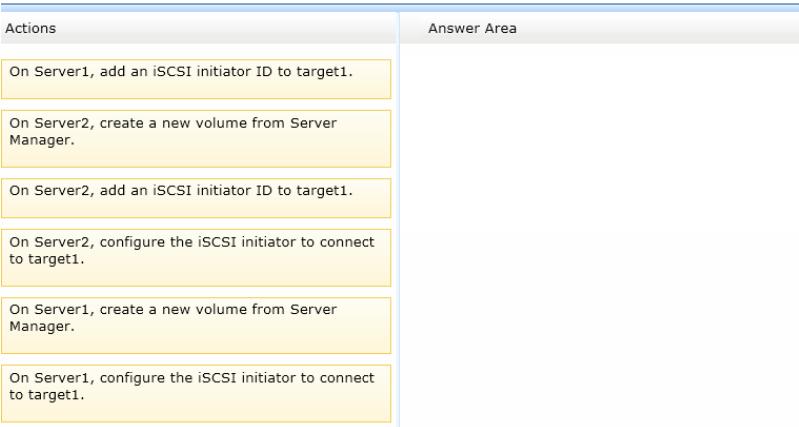Click 'to target1.' line in Server2 configure action
The height and width of the screenshot is (427, 799).
pyautogui.click(x=46, y=259)
